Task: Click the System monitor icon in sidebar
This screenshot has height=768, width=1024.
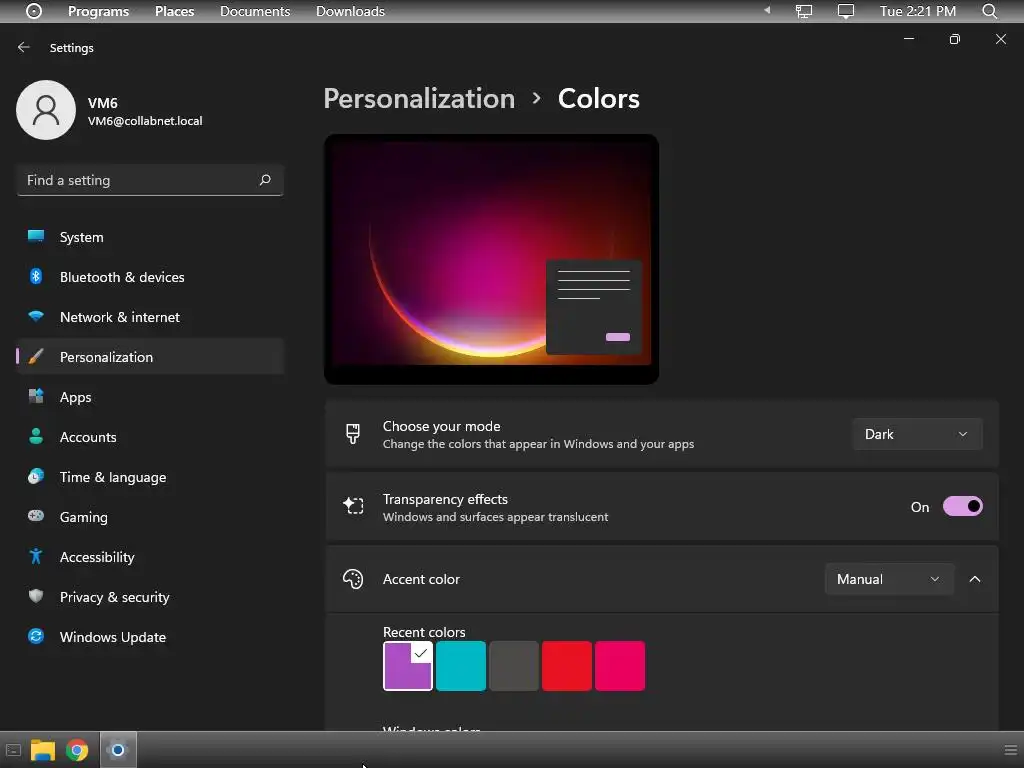Action: tap(36, 236)
